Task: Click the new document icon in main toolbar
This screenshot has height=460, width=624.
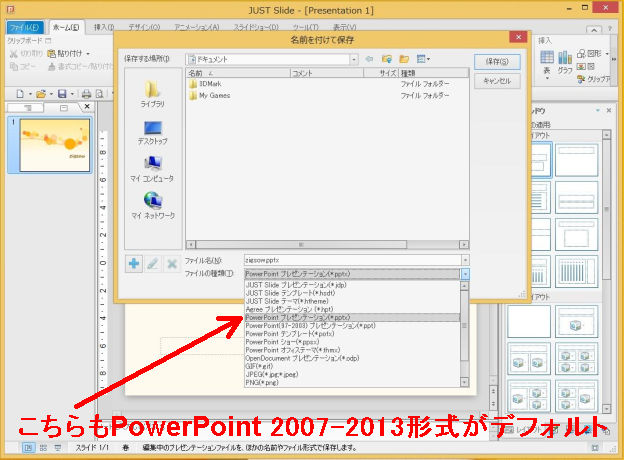Action: (x=20, y=94)
